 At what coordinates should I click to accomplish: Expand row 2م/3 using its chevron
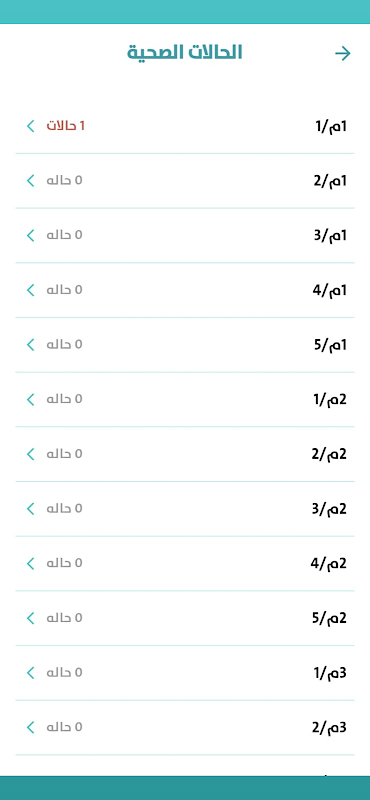click(x=31, y=508)
